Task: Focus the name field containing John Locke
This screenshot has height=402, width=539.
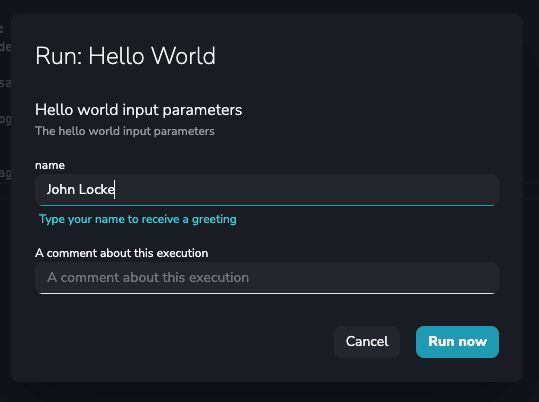Action: [267, 190]
